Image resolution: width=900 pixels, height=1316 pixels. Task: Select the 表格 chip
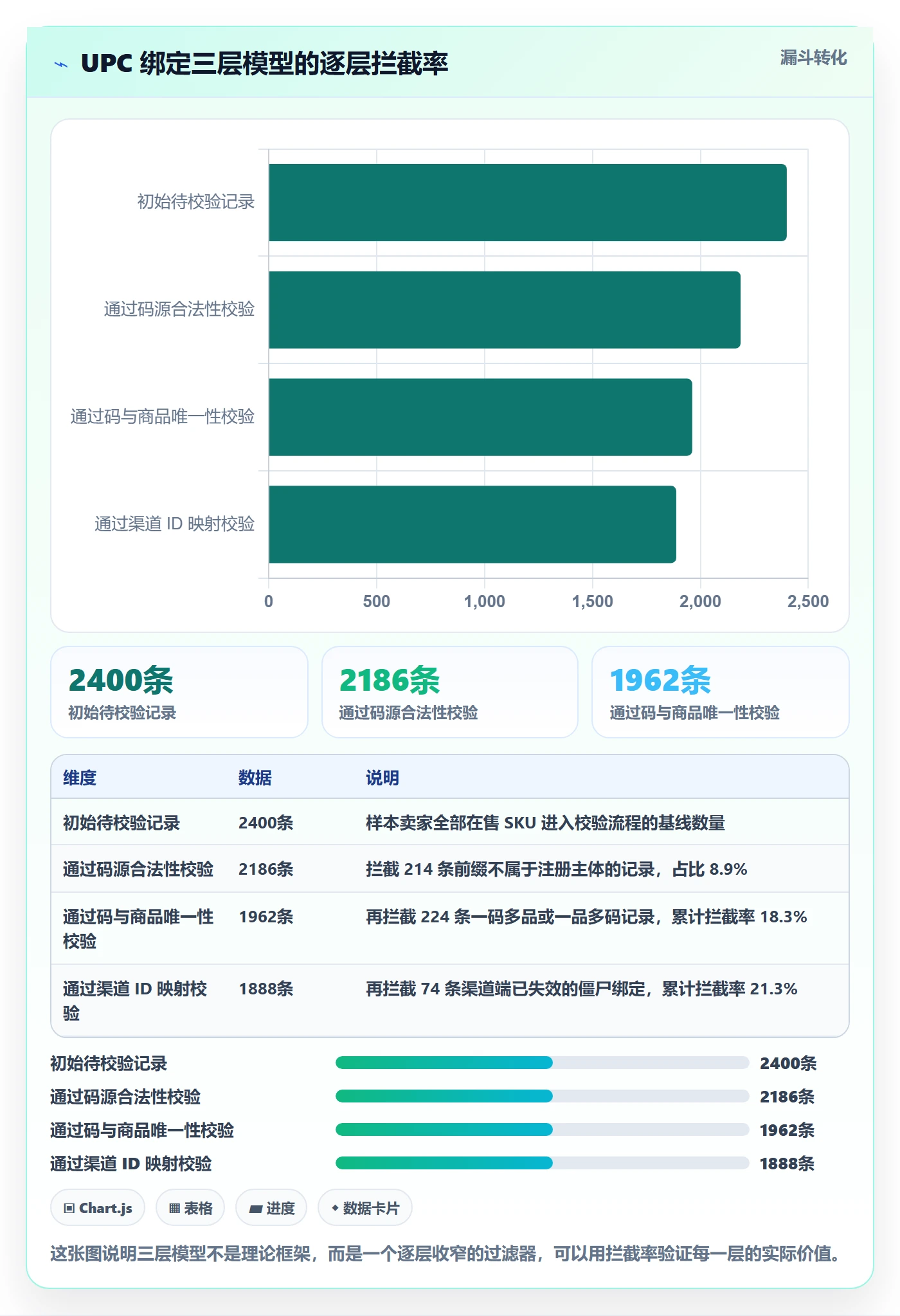(190, 1208)
